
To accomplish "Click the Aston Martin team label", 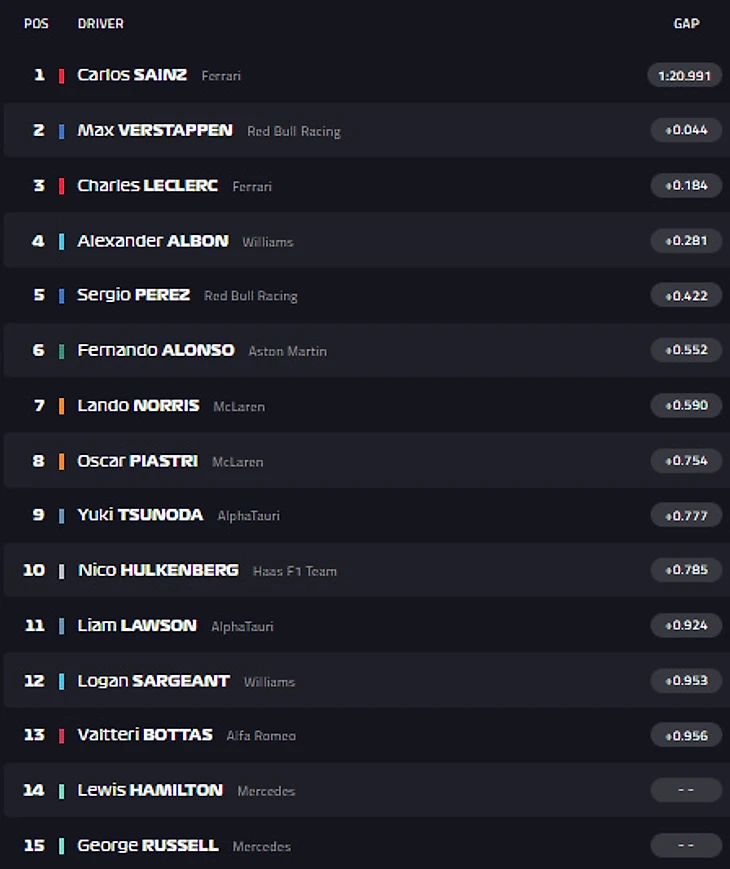I will [287, 351].
